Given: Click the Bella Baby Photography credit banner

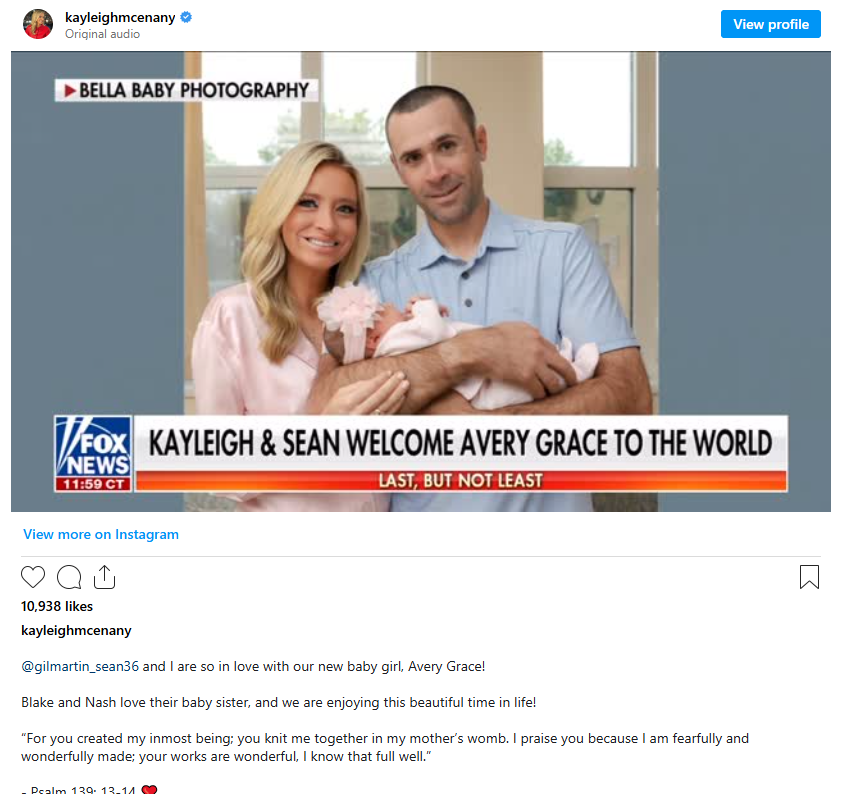Looking at the screenshot, I should pyautogui.click(x=186, y=90).
